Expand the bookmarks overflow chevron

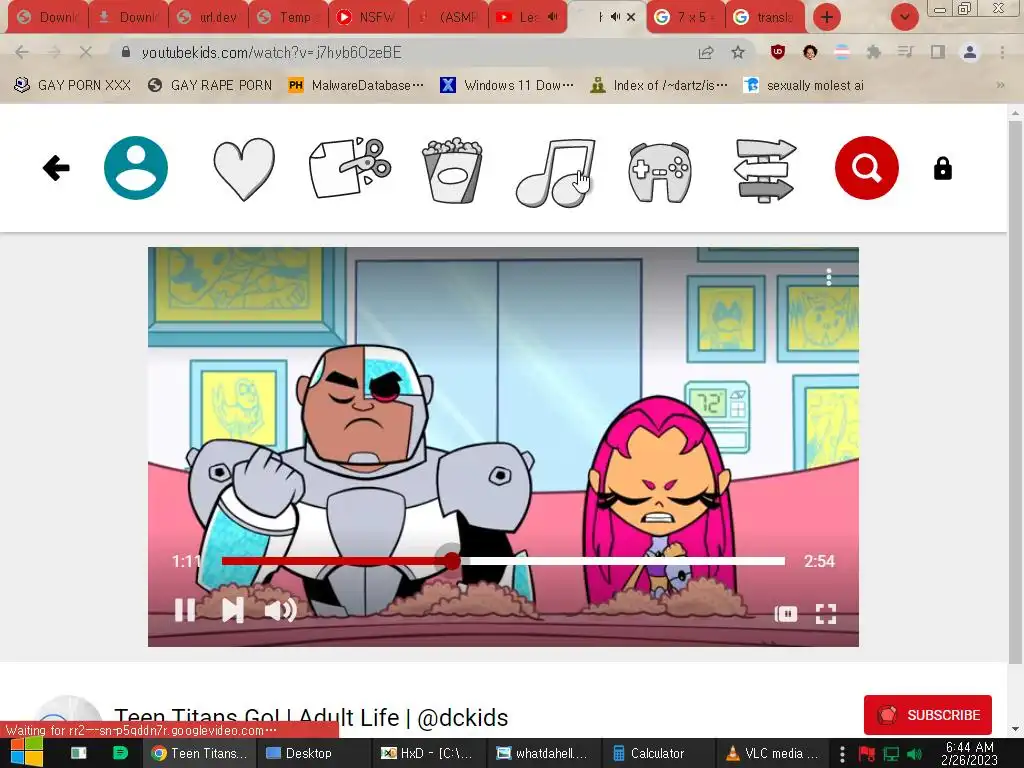(1000, 85)
